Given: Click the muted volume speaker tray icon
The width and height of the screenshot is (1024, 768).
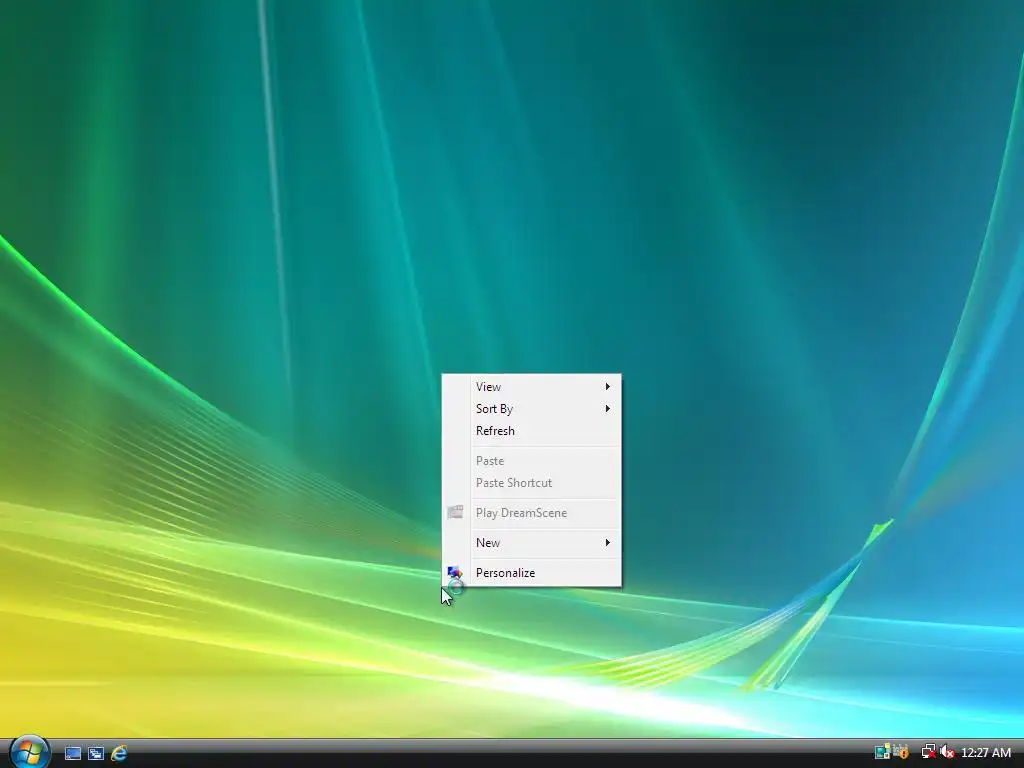Looking at the screenshot, I should click(946, 752).
